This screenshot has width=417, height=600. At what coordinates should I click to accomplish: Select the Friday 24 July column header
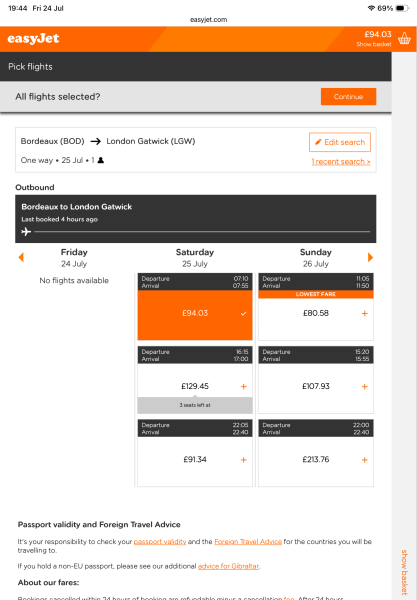(x=74, y=258)
